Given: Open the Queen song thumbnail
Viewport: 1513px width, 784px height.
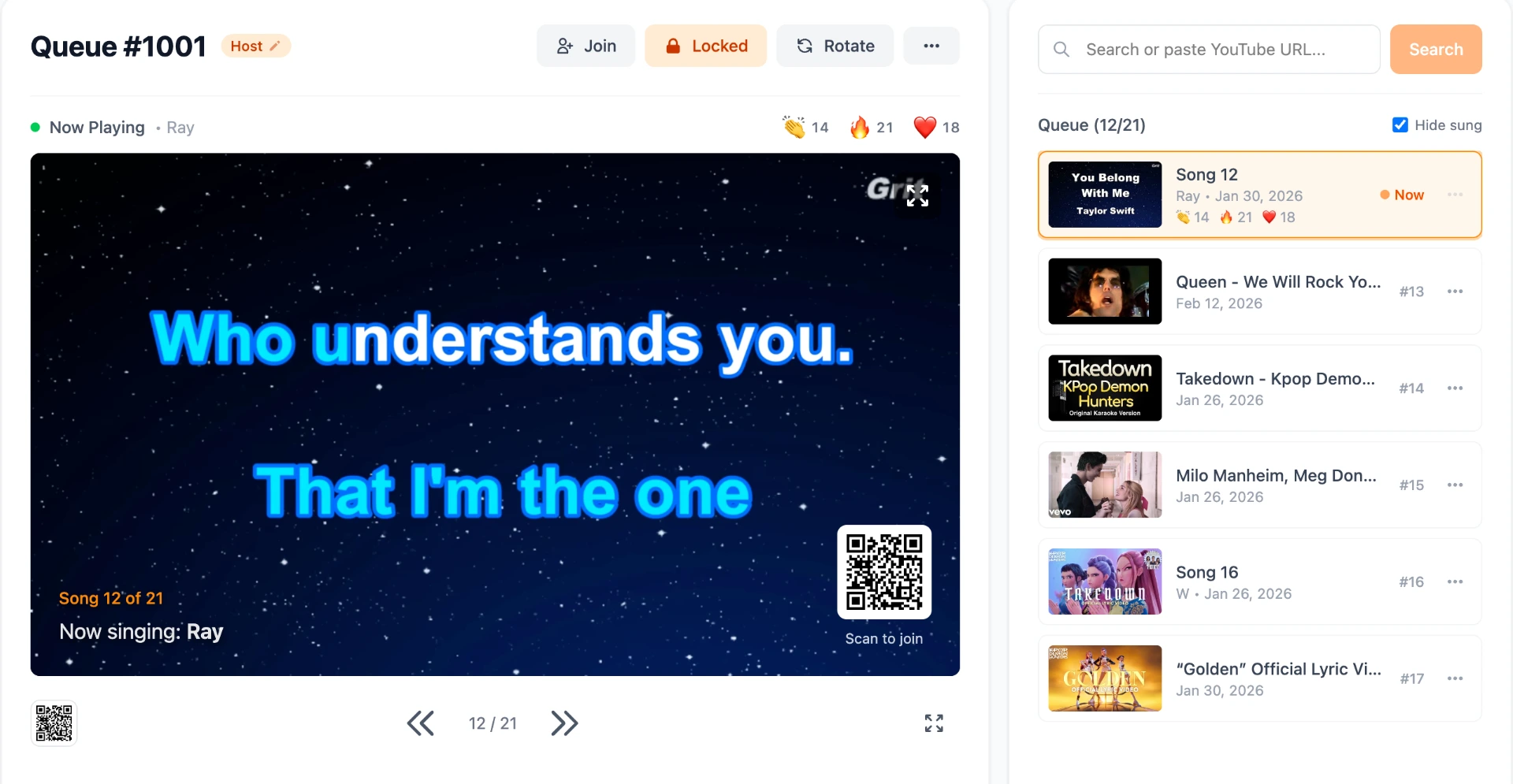Looking at the screenshot, I should pos(1105,292).
